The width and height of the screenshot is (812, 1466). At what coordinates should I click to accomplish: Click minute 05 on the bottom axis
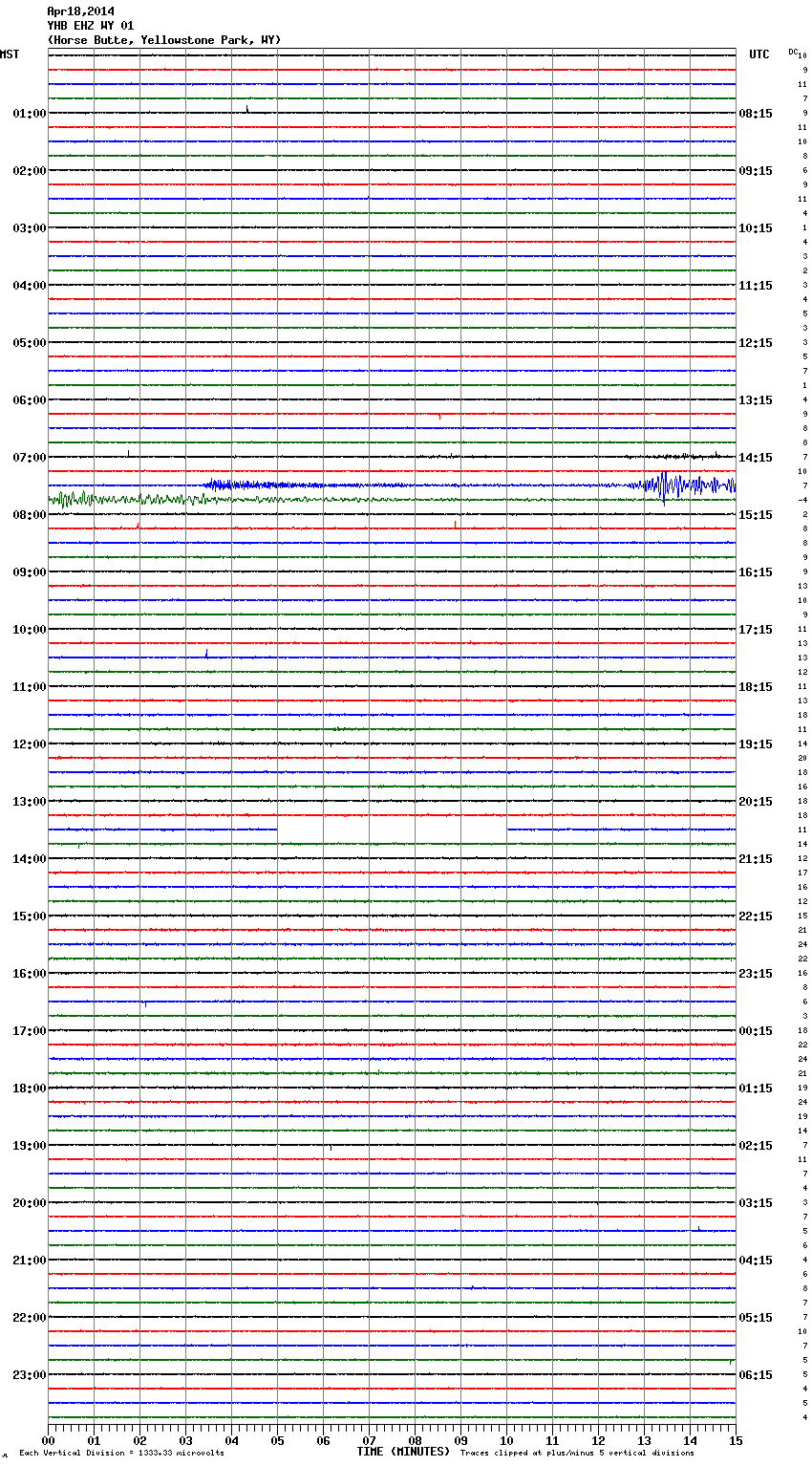point(277,1440)
